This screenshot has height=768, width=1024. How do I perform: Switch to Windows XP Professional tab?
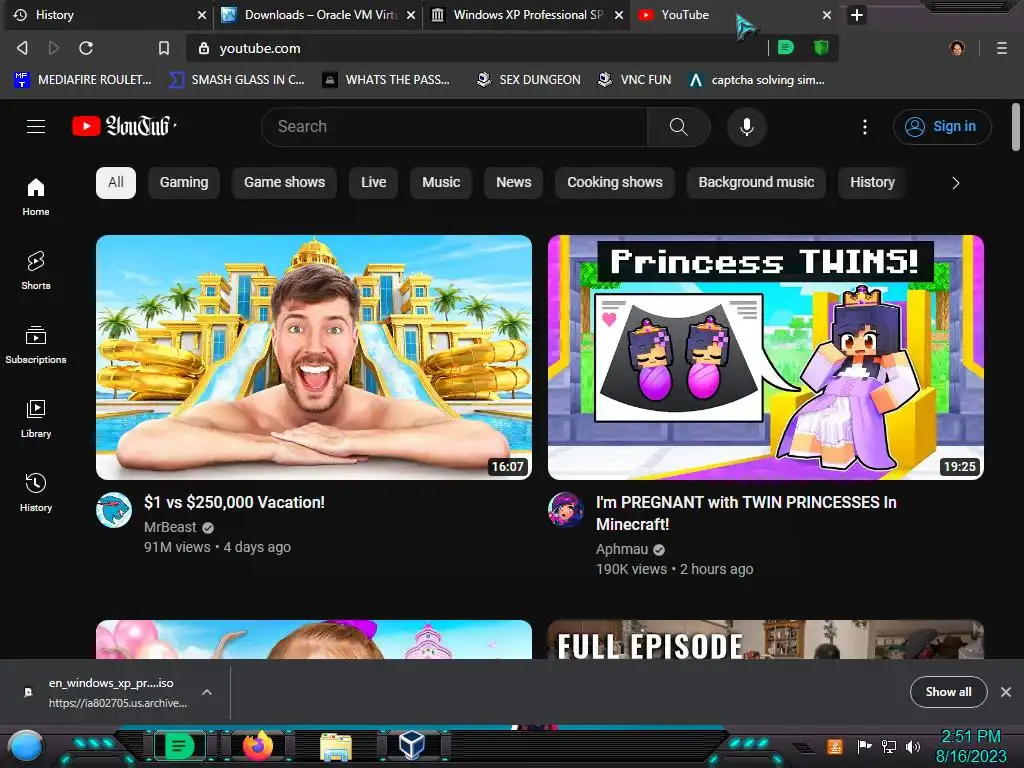(x=526, y=14)
